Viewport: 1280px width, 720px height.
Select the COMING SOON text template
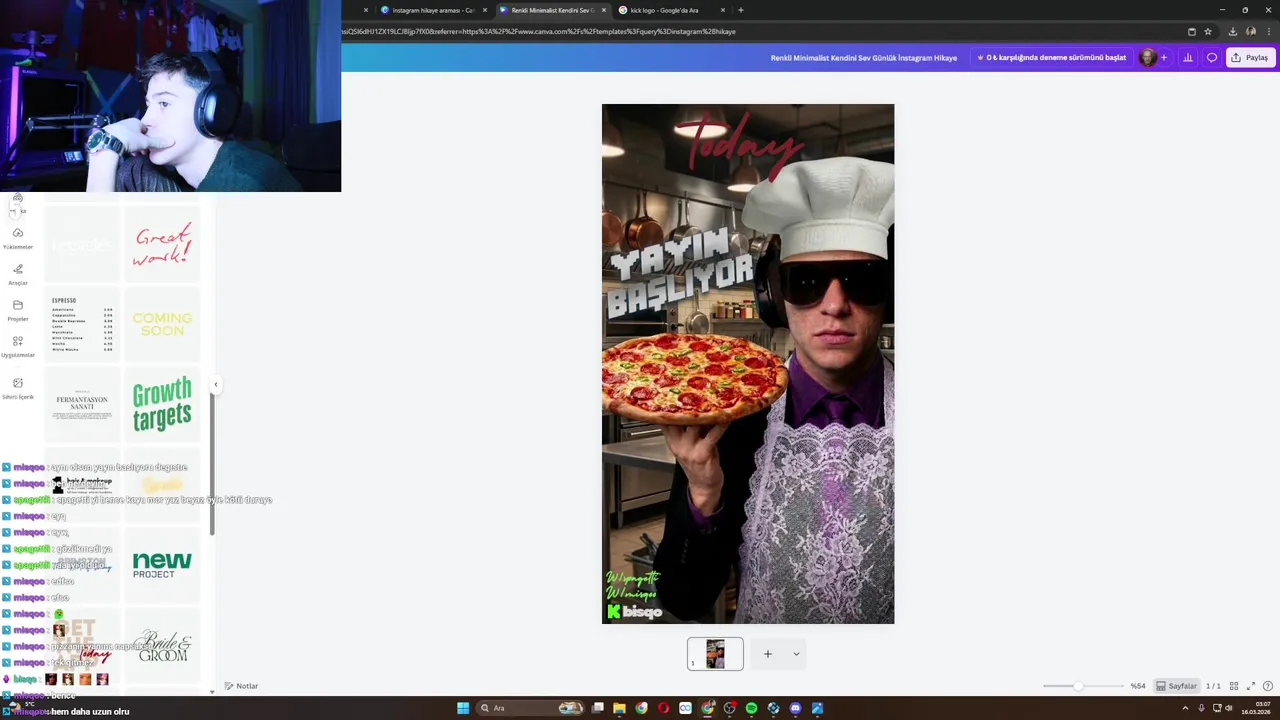coord(162,324)
